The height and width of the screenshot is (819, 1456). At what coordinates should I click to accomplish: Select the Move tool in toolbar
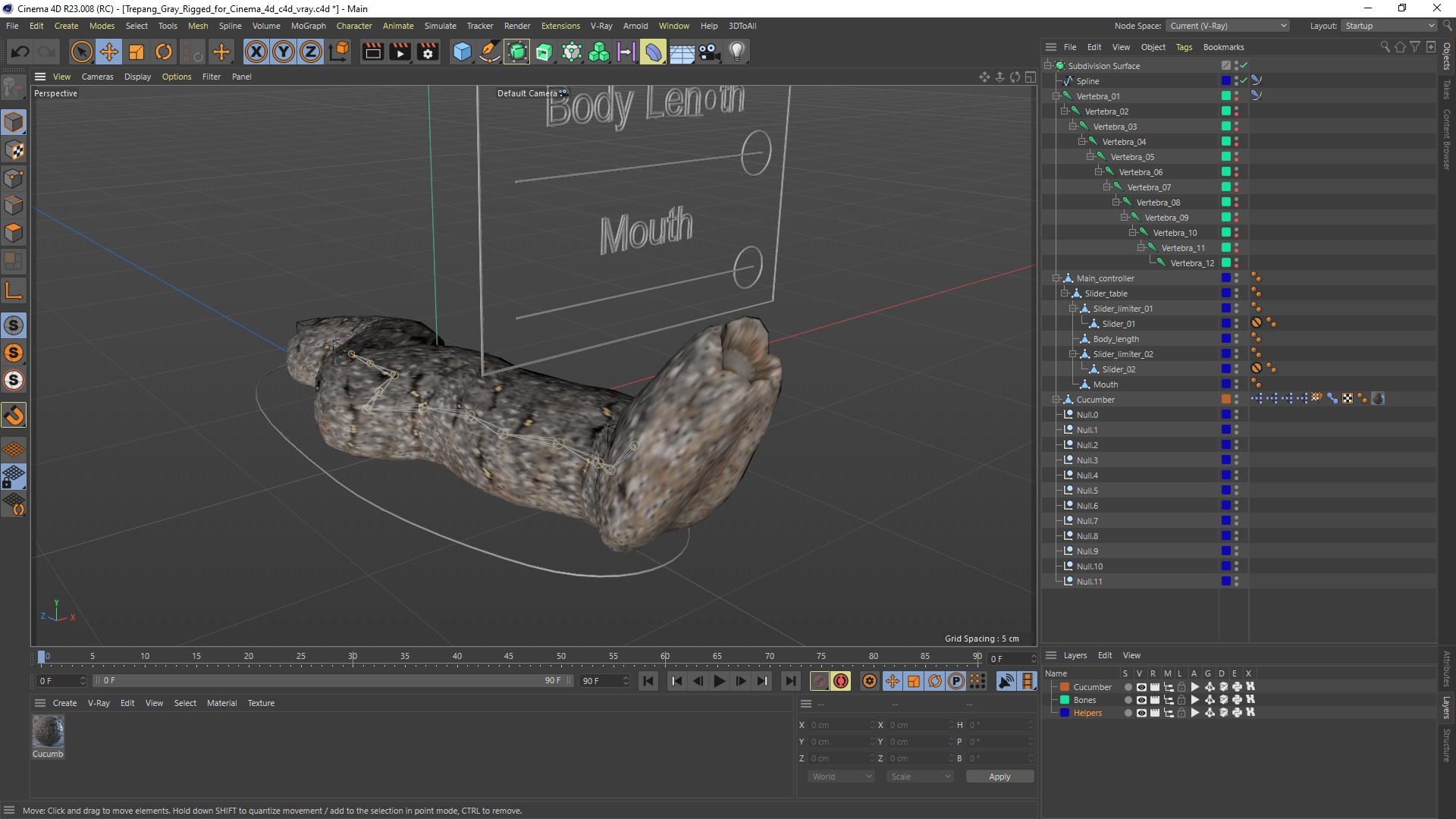point(109,51)
